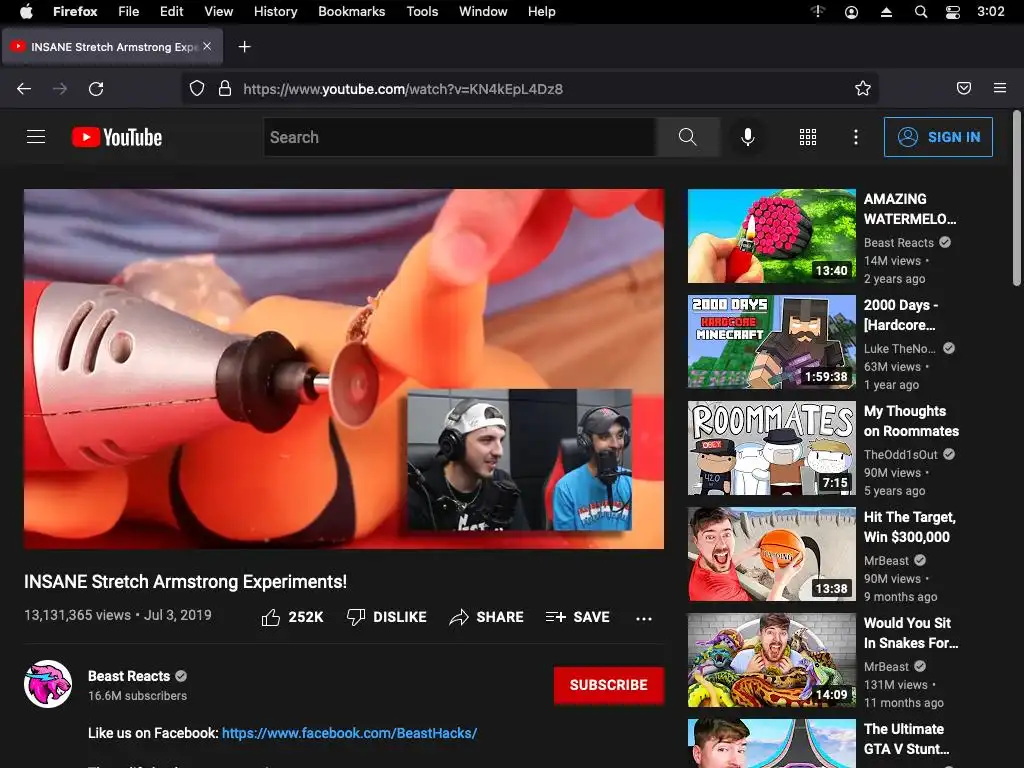Click the eject icon in menu bar

pos(886,12)
